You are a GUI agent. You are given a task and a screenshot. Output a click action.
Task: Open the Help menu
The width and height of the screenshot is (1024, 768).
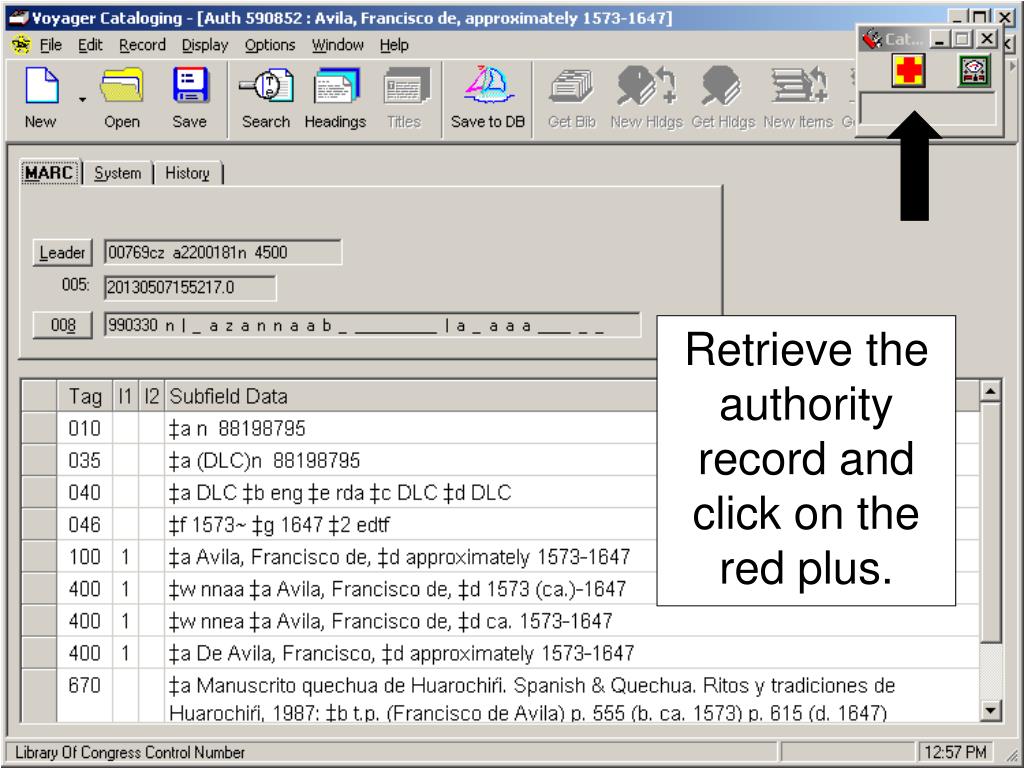[x=394, y=45]
